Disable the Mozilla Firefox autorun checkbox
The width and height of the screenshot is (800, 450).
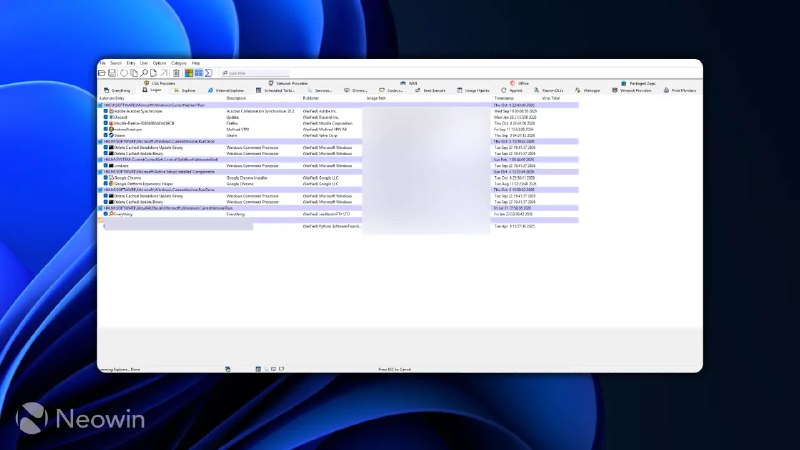click(106, 123)
